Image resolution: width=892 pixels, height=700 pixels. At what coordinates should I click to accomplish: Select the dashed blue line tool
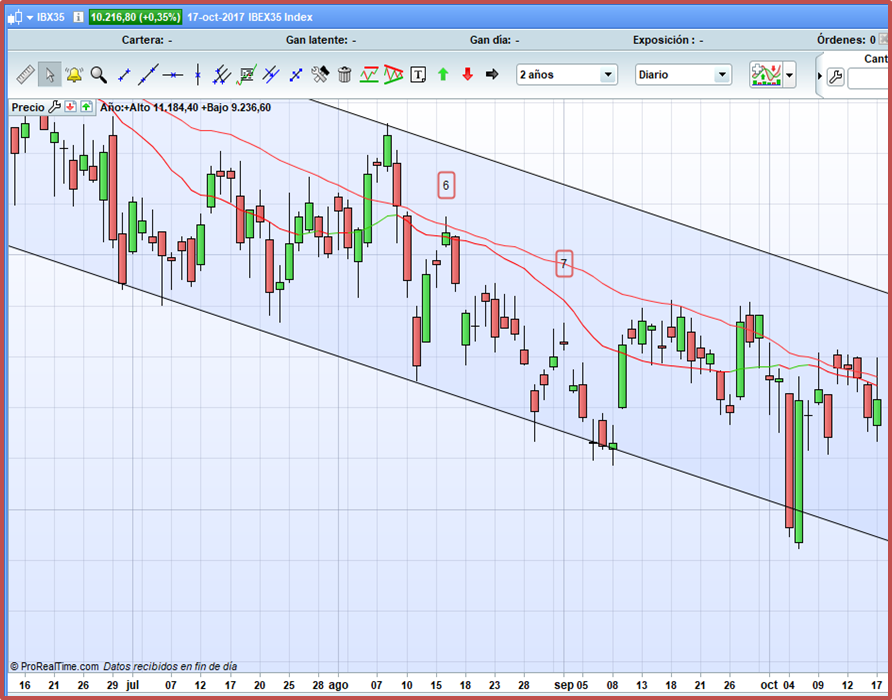point(295,75)
